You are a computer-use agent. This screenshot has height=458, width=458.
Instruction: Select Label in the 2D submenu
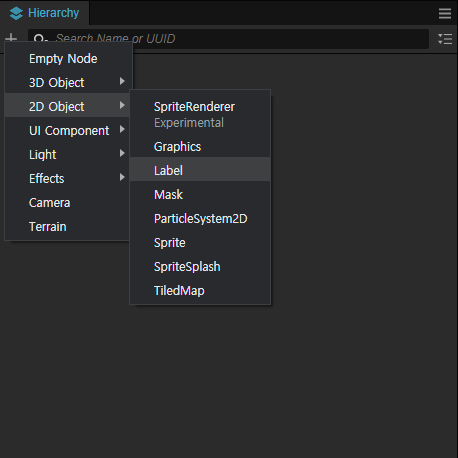click(x=200, y=169)
